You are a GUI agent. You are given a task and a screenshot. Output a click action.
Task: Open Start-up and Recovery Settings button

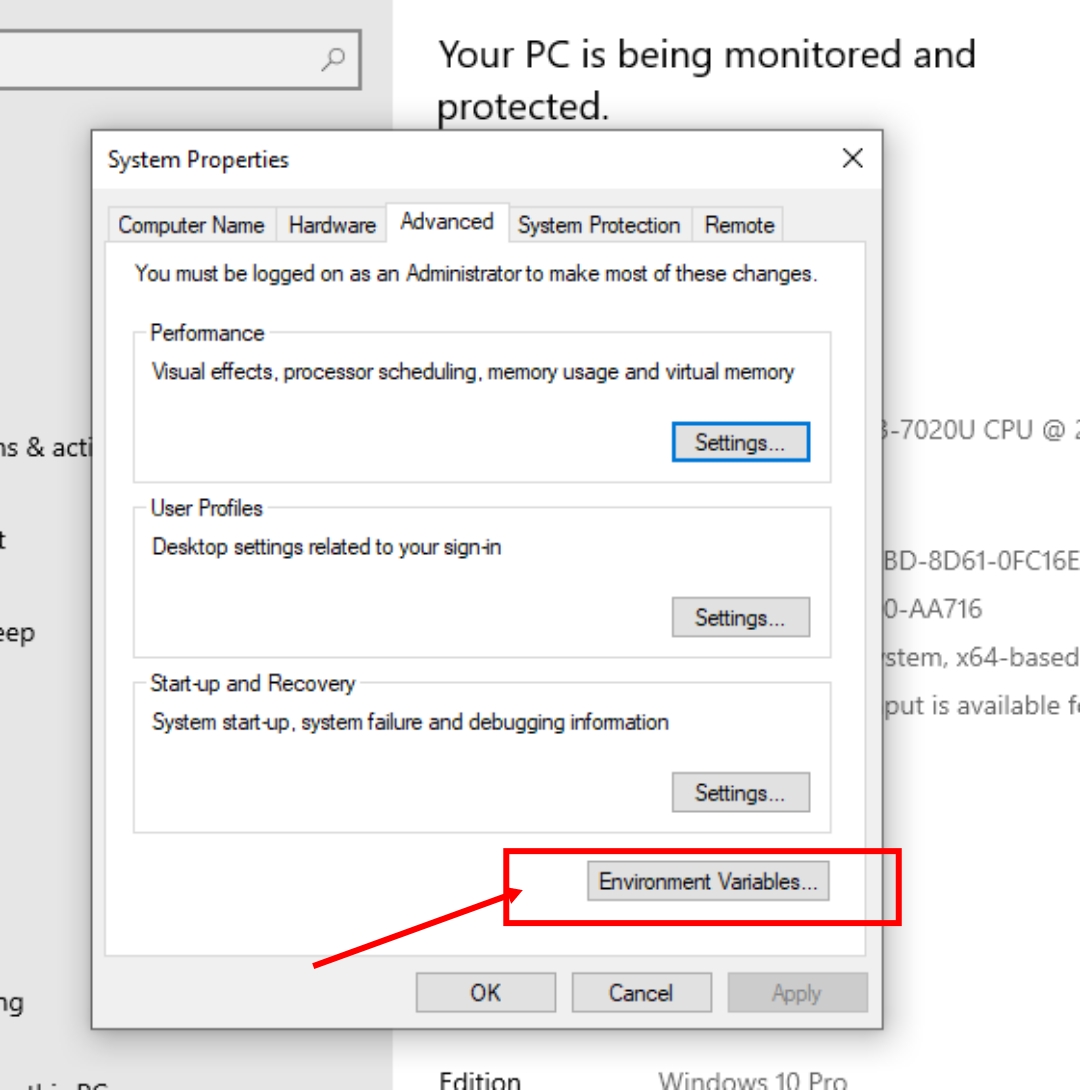click(740, 793)
